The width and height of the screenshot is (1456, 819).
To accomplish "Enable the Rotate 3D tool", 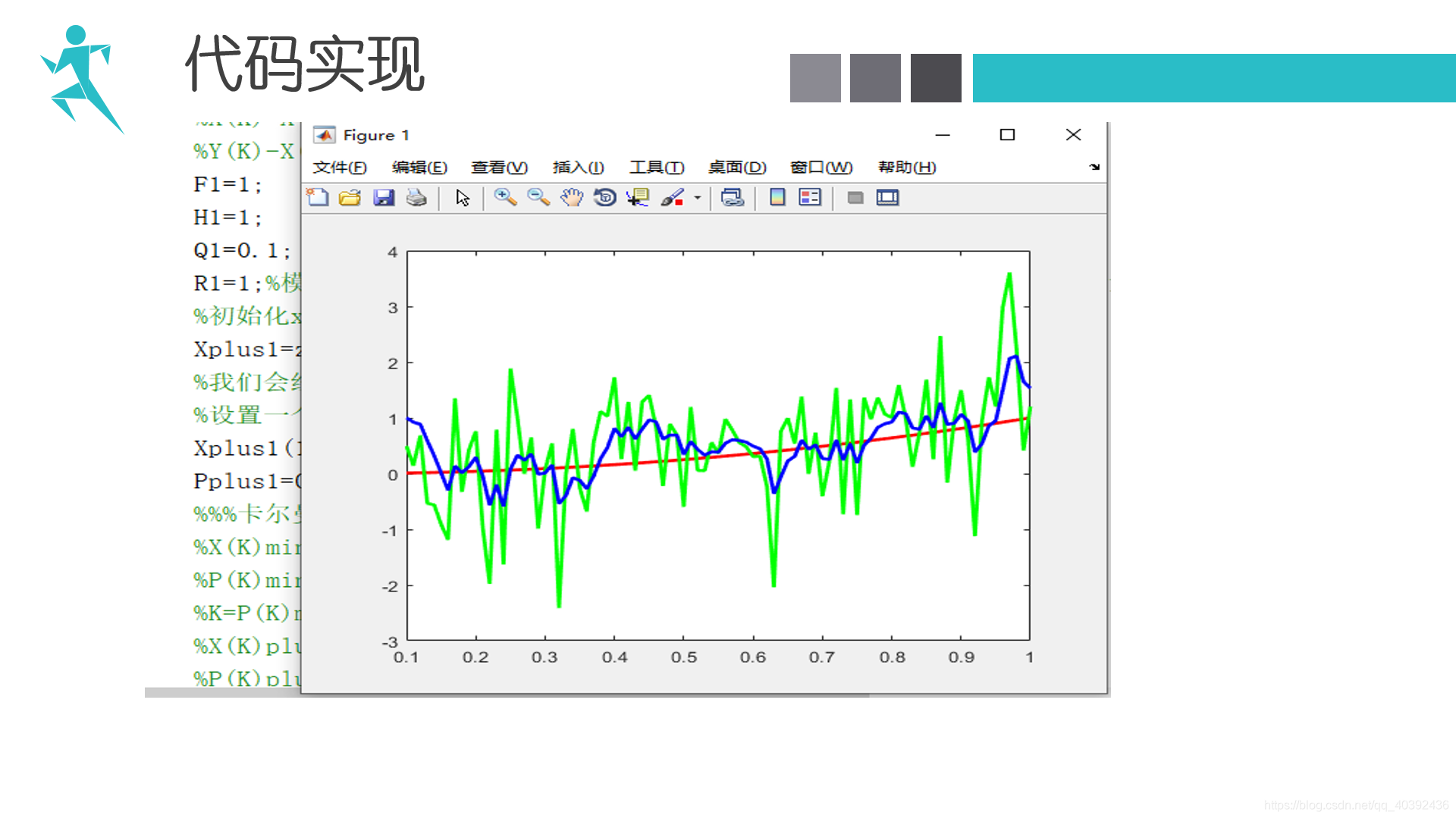I will 604,198.
